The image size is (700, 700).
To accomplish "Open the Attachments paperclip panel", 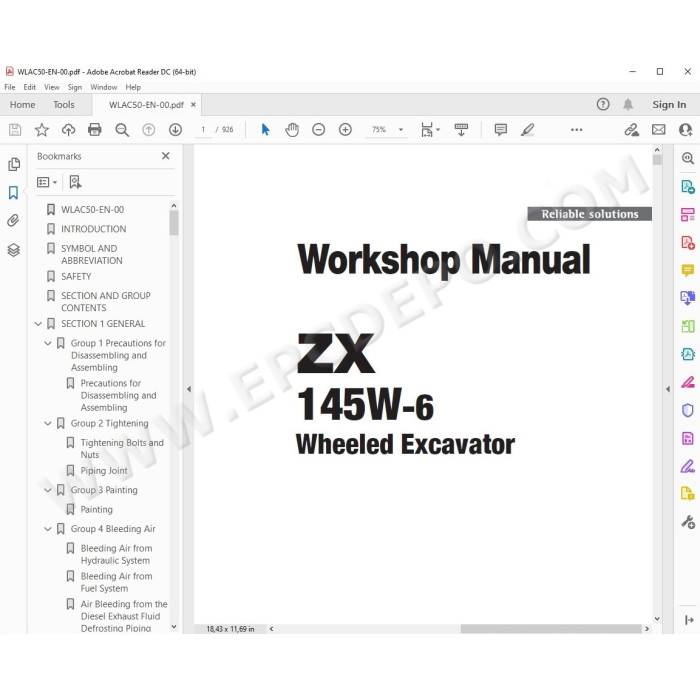I will tap(13, 220).
